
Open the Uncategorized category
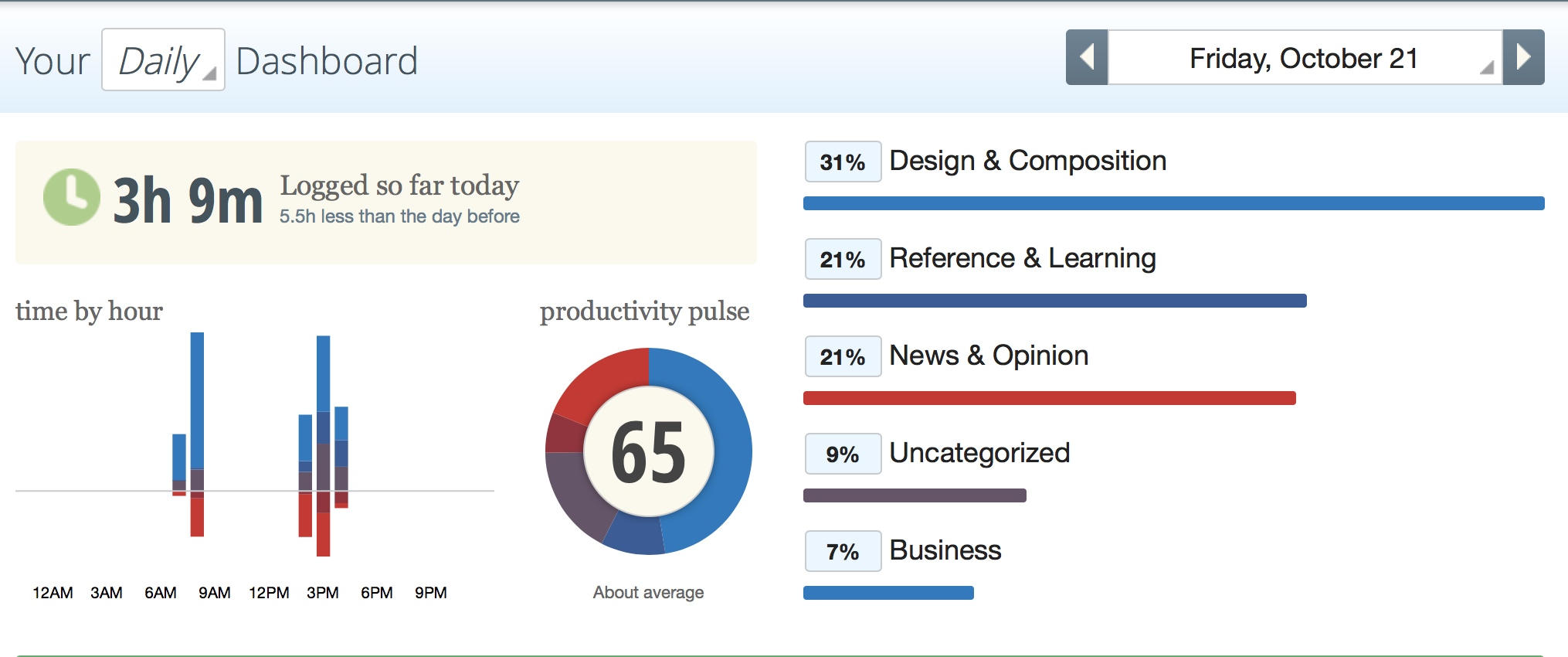point(979,453)
